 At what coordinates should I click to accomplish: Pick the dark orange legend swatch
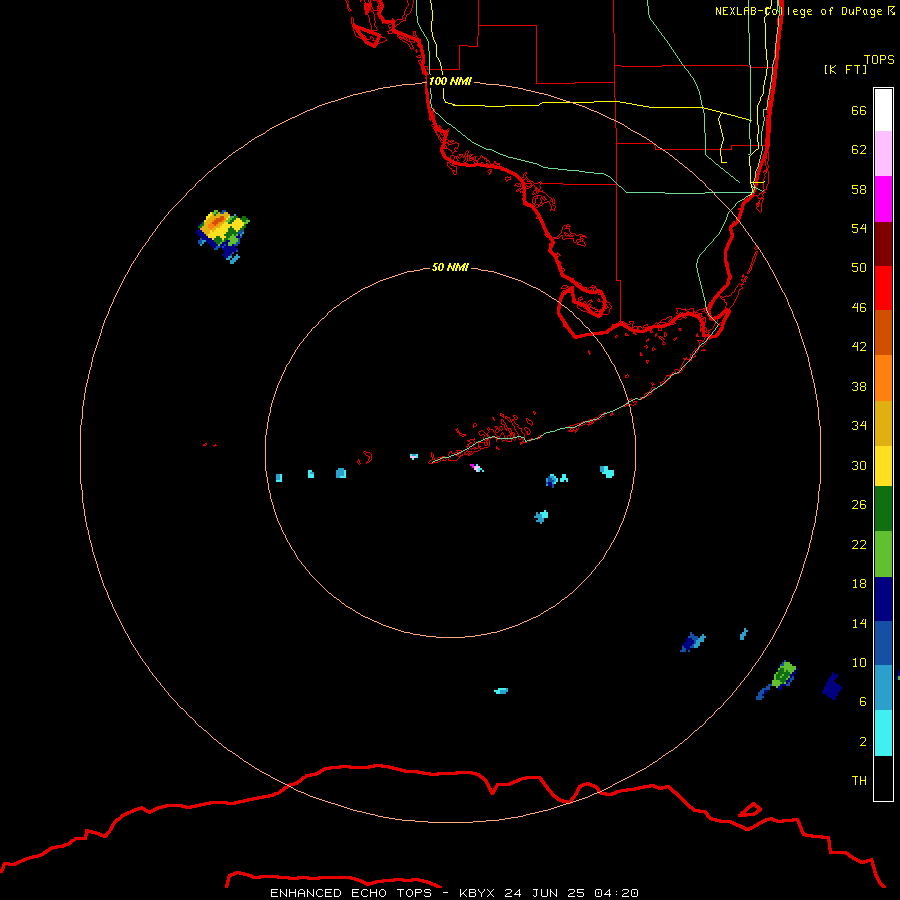tap(883, 333)
